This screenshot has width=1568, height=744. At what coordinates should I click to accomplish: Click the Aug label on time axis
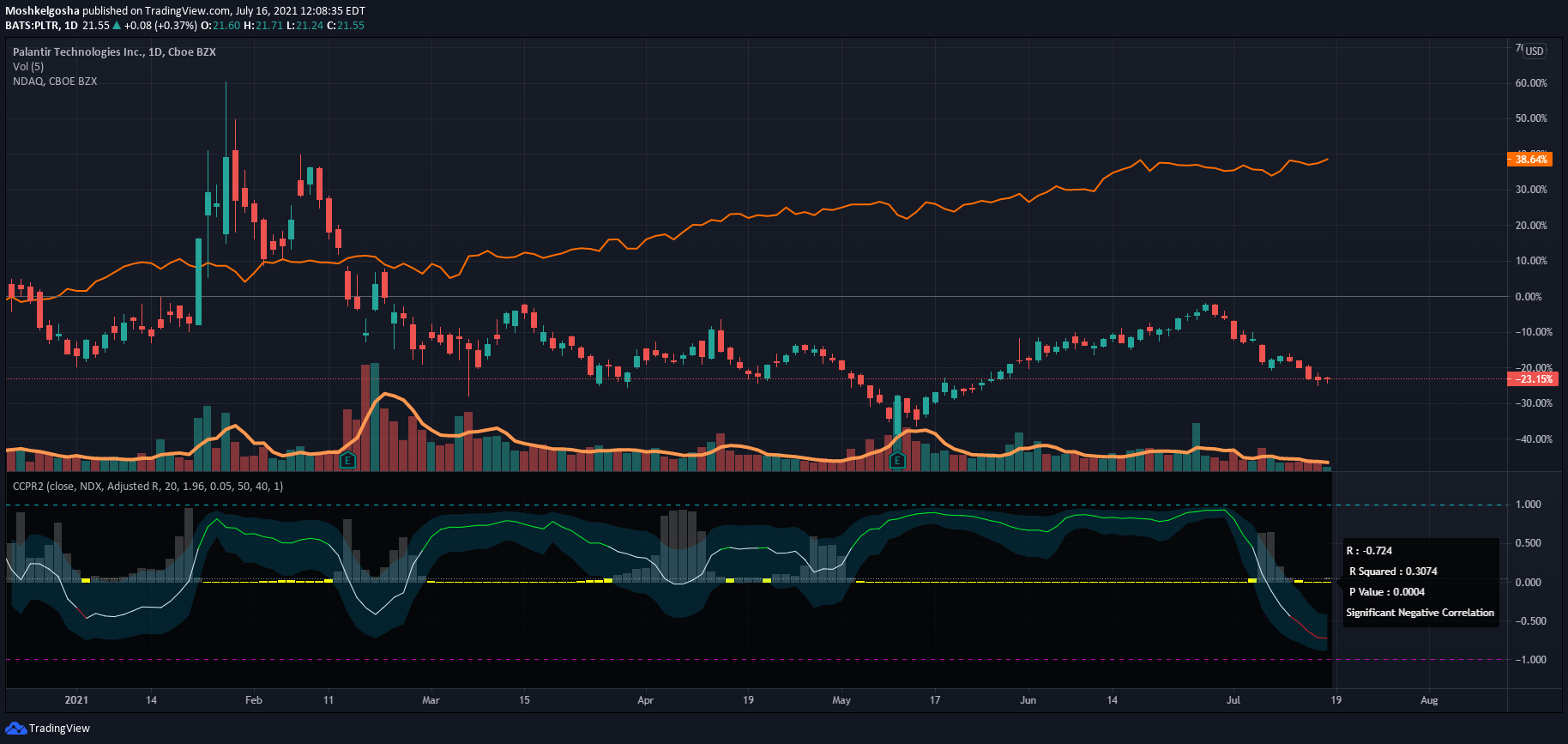point(1429,700)
